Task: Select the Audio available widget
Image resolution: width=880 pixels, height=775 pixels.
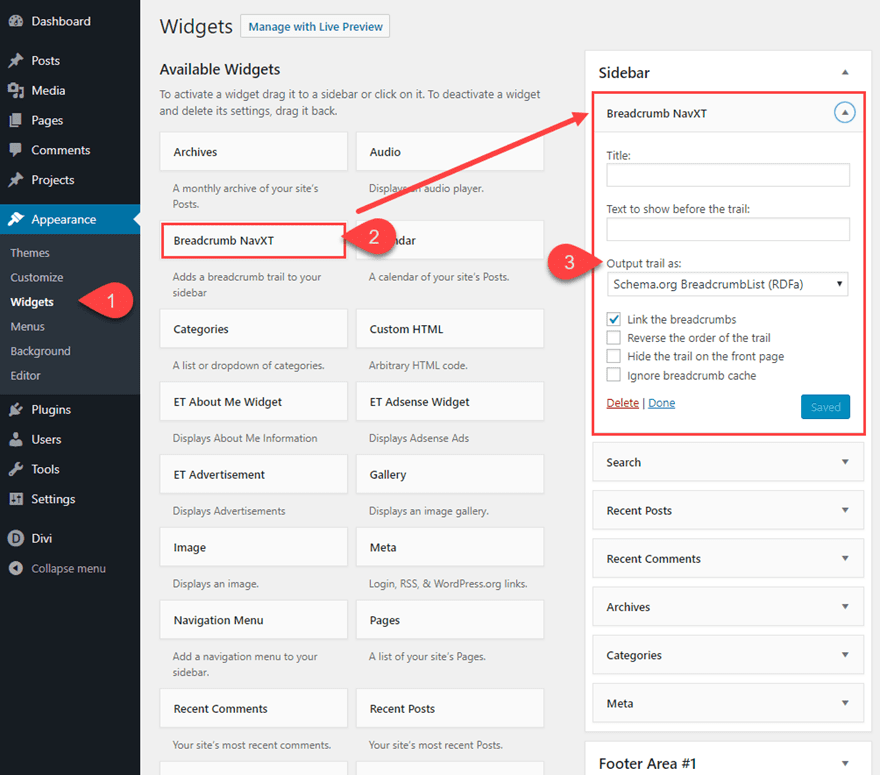Action: [x=450, y=152]
